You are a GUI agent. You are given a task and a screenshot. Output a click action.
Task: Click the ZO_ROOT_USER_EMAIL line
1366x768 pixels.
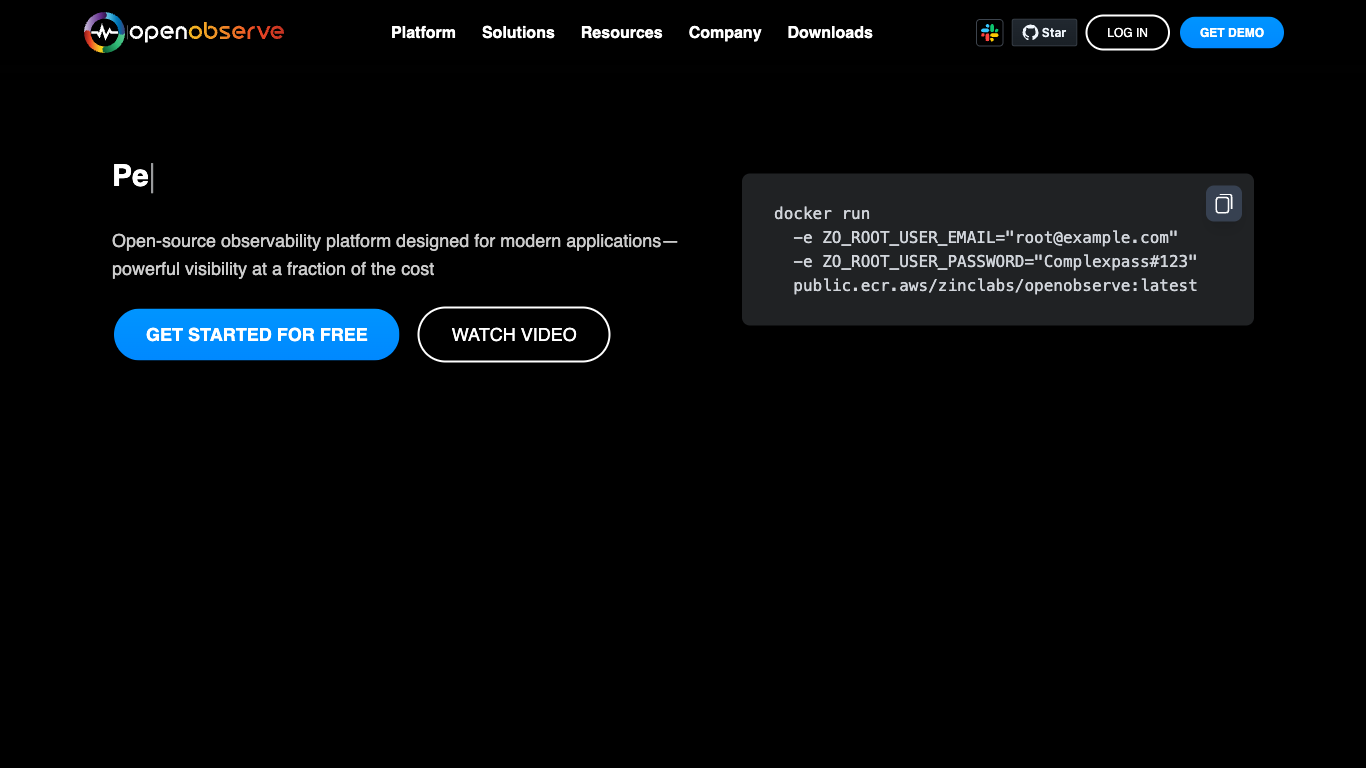click(x=985, y=237)
